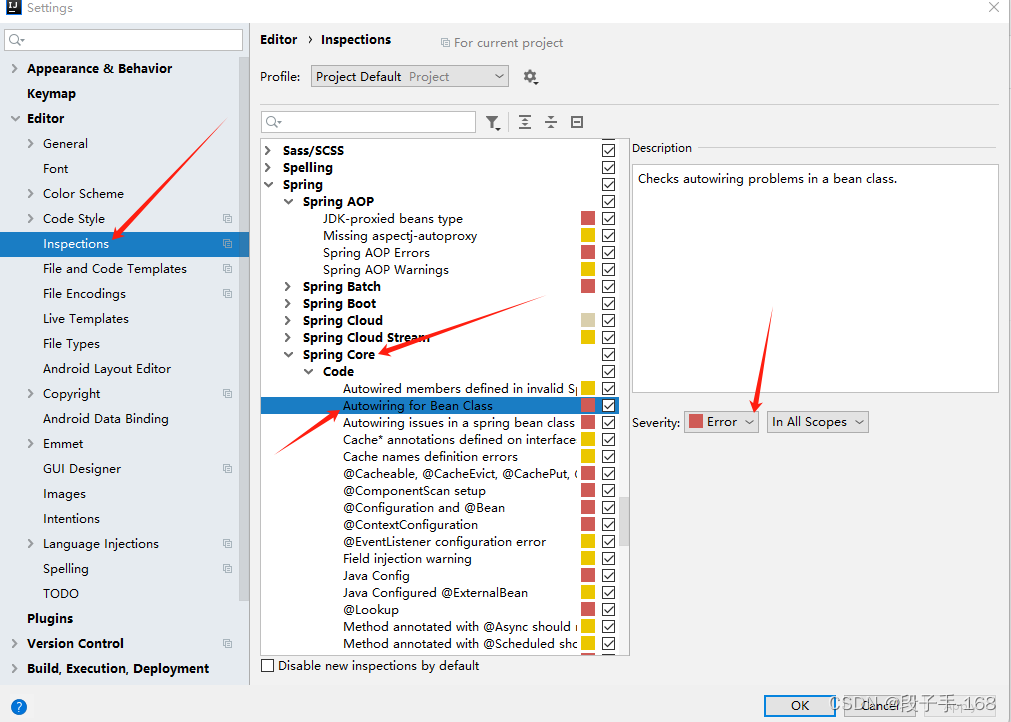Click the OK button
The width and height of the screenshot is (1011, 722).
800,705
